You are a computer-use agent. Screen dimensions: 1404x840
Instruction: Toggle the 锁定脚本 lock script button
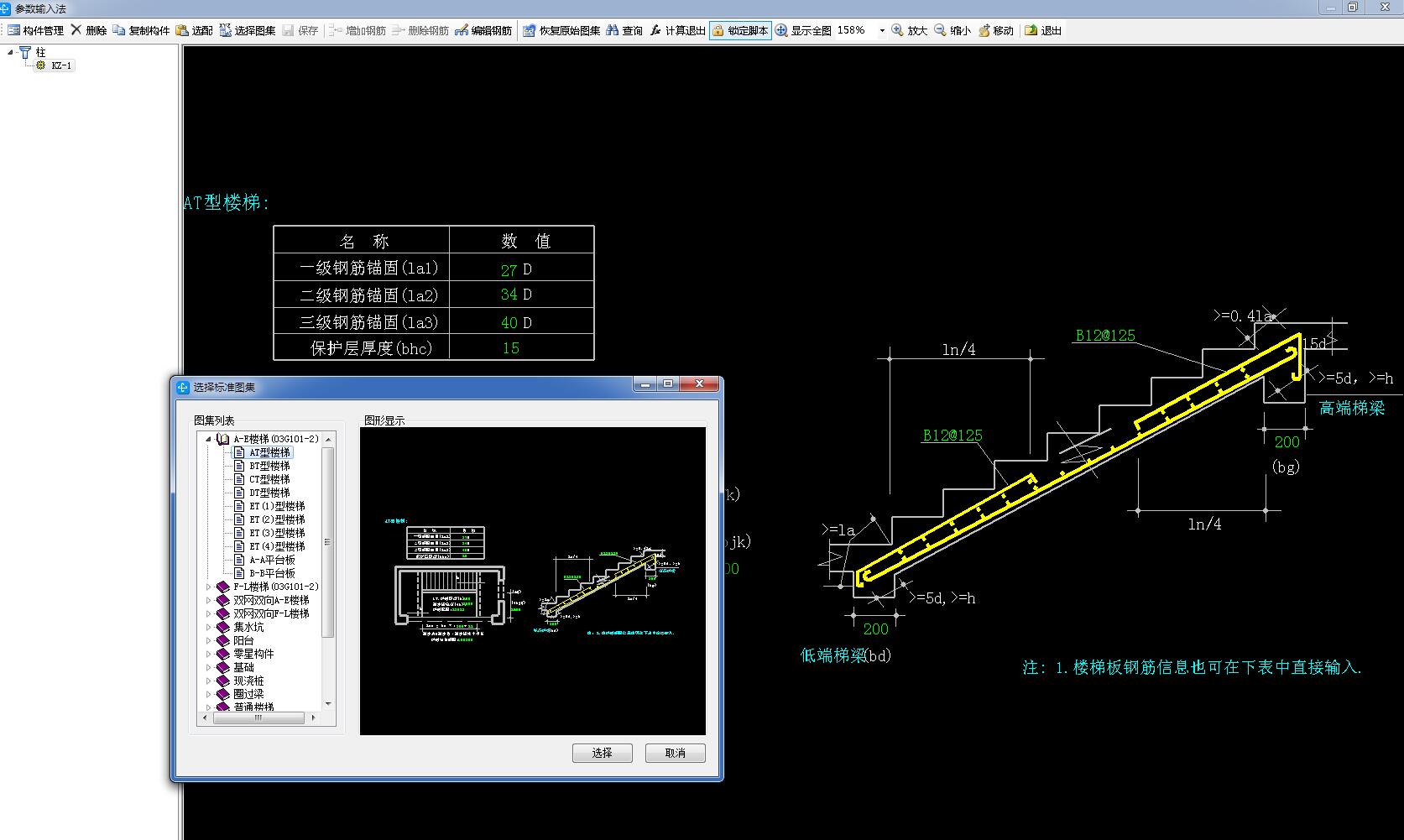click(x=740, y=30)
